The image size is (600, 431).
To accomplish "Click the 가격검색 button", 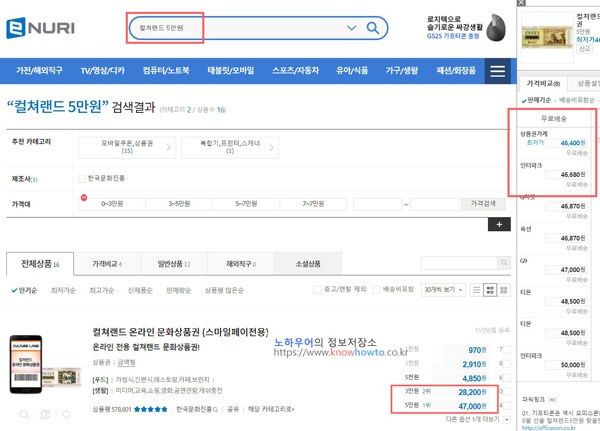I will pyautogui.click(x=483, y=204).
